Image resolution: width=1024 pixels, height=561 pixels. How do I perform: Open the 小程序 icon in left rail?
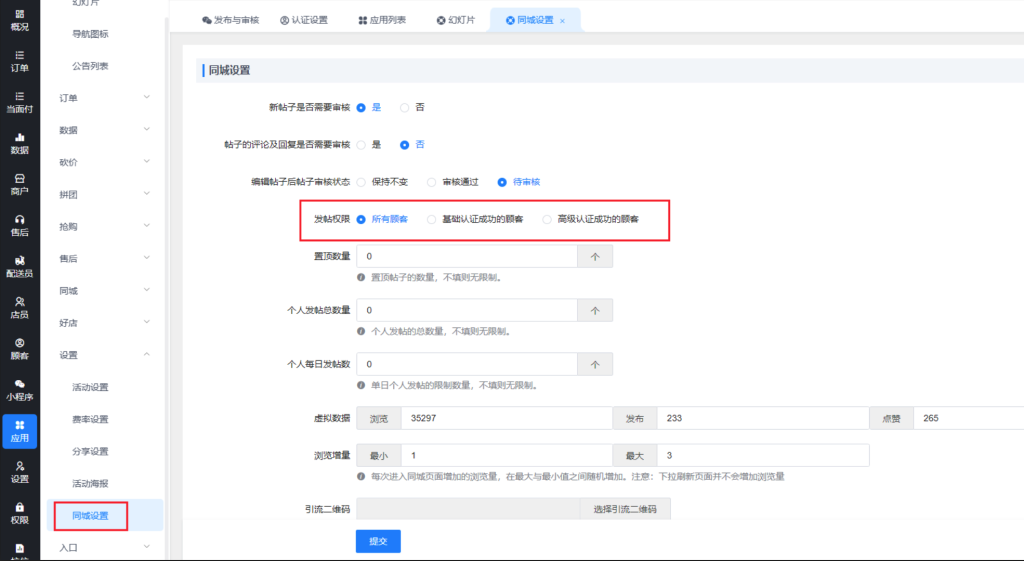click(19, 389)
